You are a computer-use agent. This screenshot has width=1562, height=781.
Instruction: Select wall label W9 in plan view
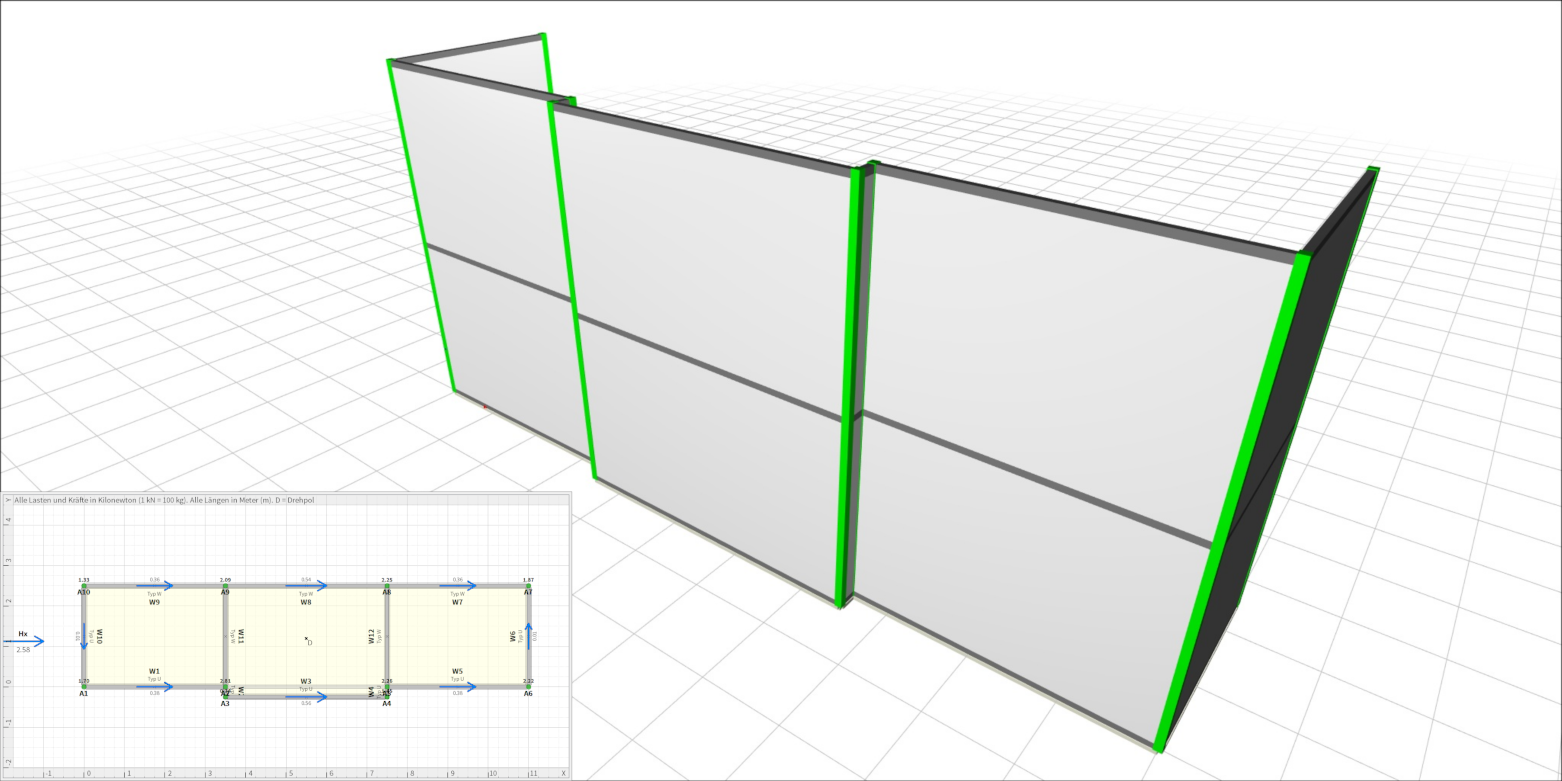(154, 602)
